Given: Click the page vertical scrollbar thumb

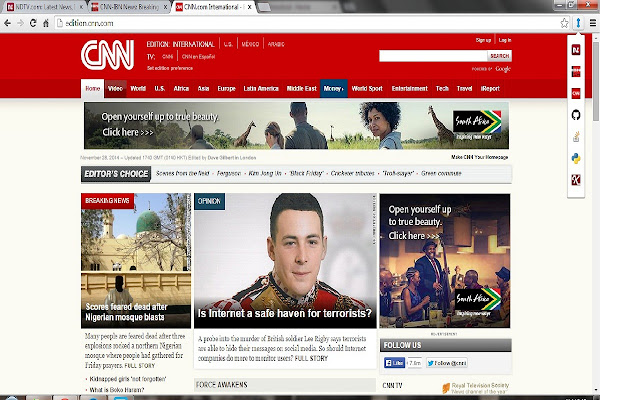Looking at the screenshot, I should [x=596, y=80].
